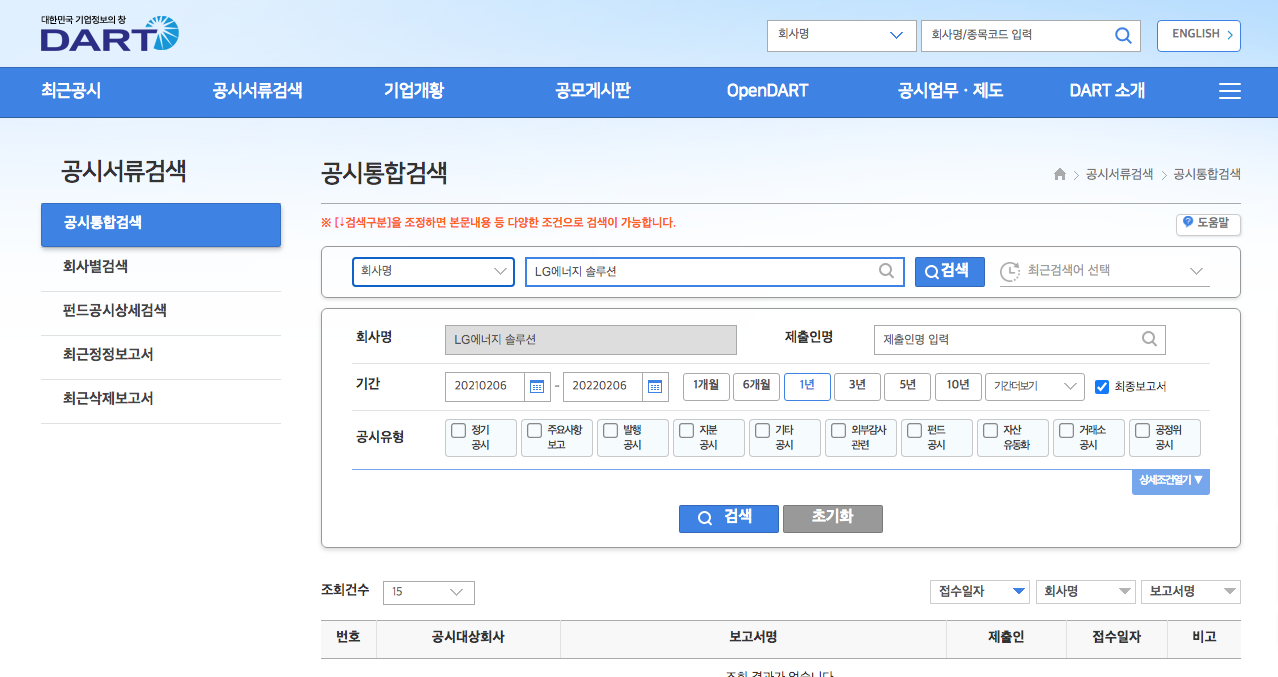Click end date field 20220206
Image resolution: width=1278 pixels, height=677 pixels.
[602, 386]
